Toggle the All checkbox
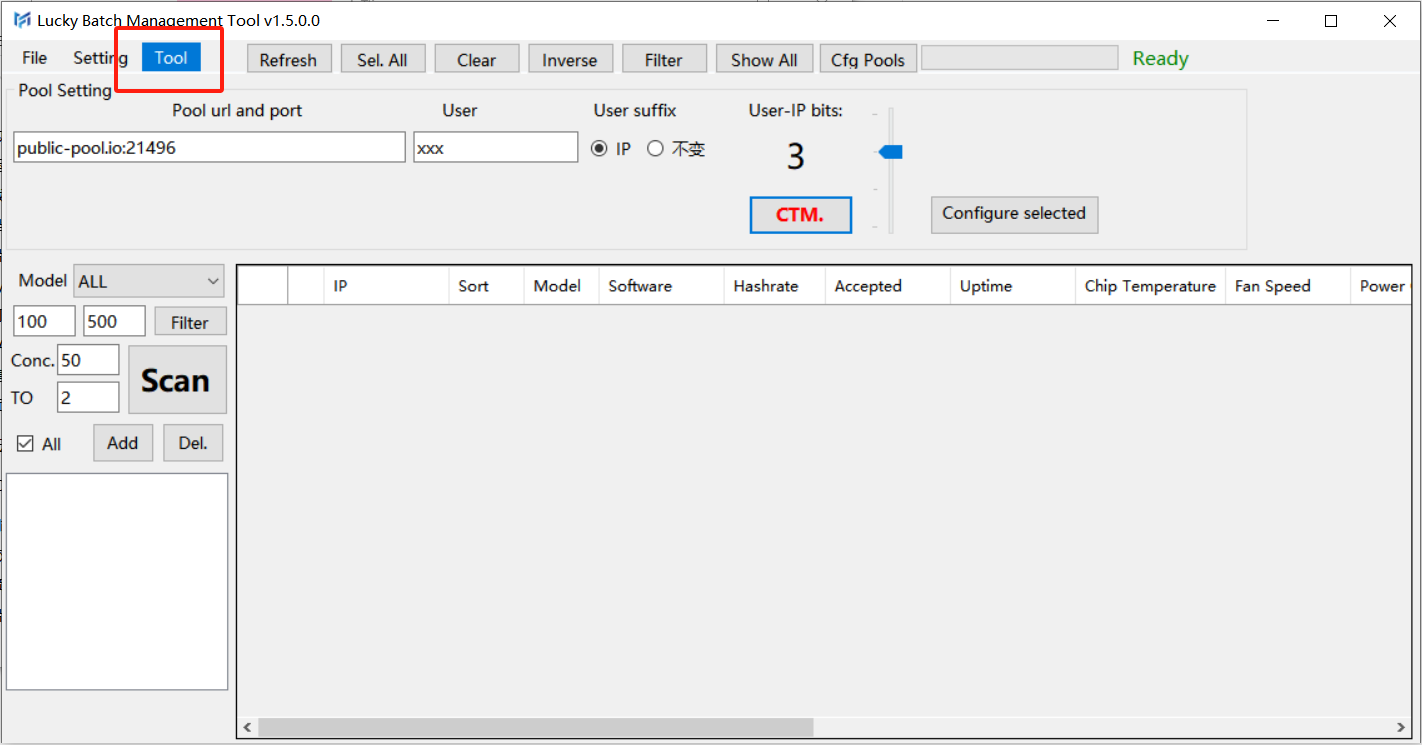Screen dimensions: 1422x745 click(26, 444)
